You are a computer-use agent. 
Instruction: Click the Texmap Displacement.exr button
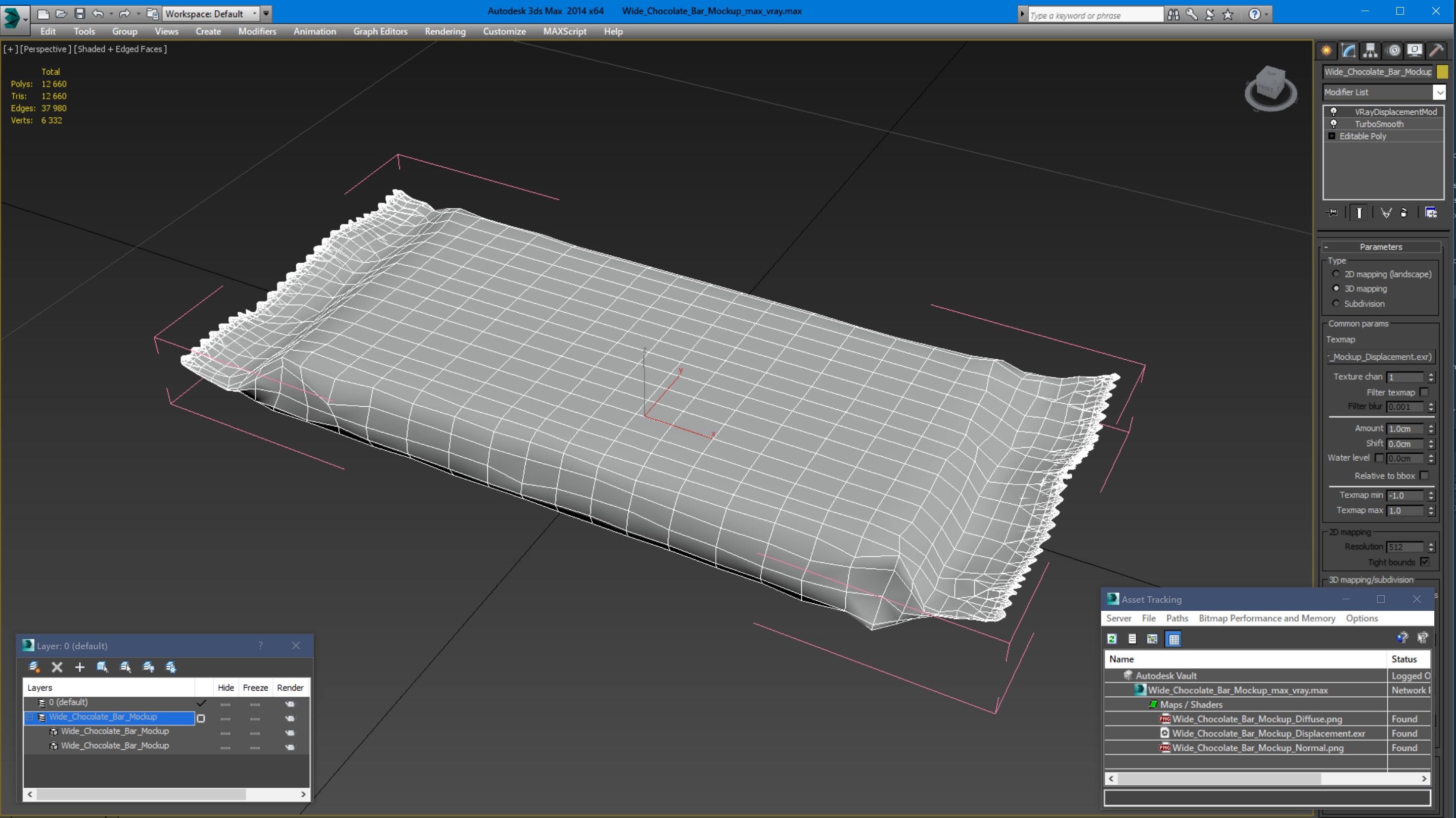tap(1380, 357)
